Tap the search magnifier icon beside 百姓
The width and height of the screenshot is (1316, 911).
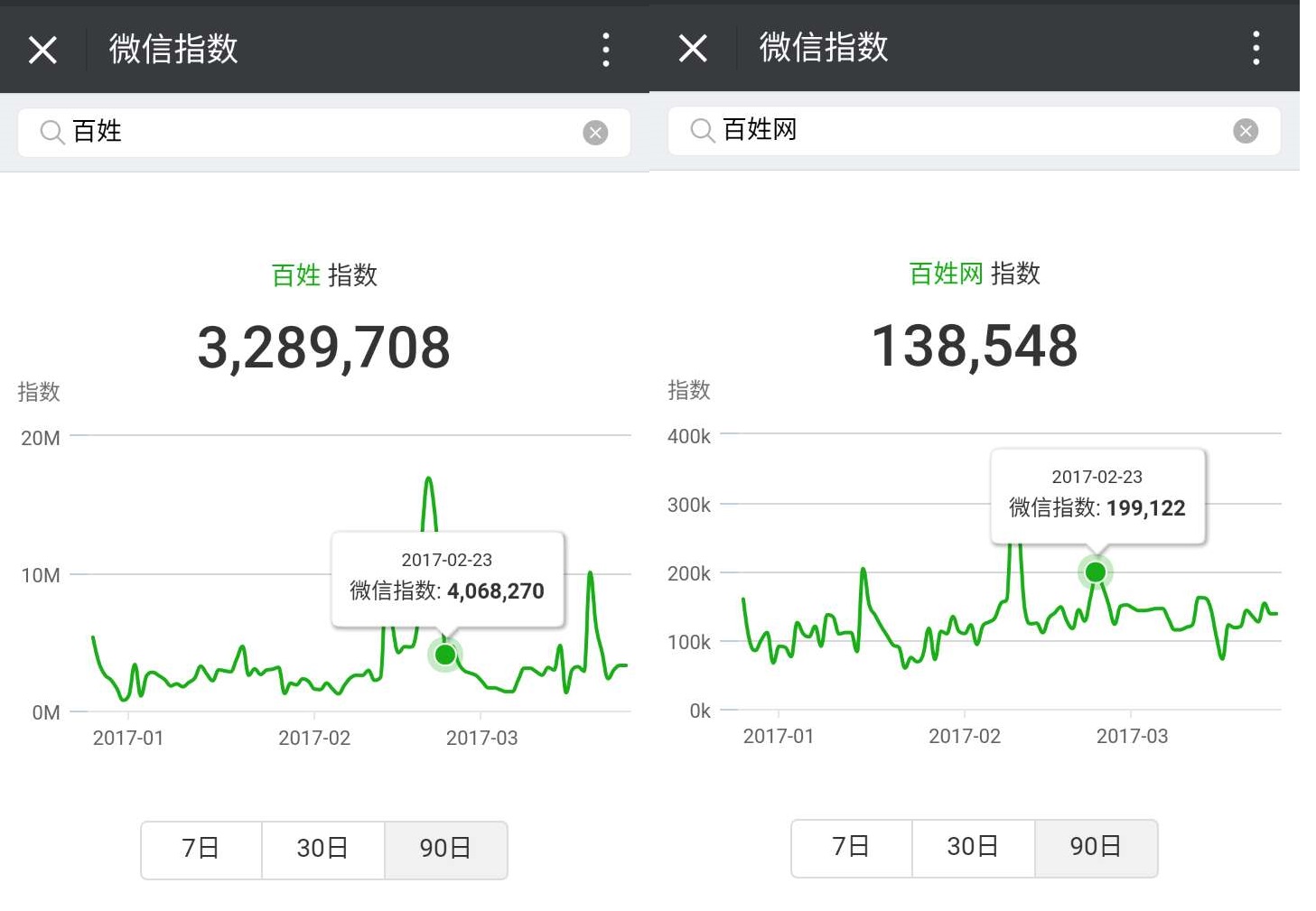coord(52,132)
